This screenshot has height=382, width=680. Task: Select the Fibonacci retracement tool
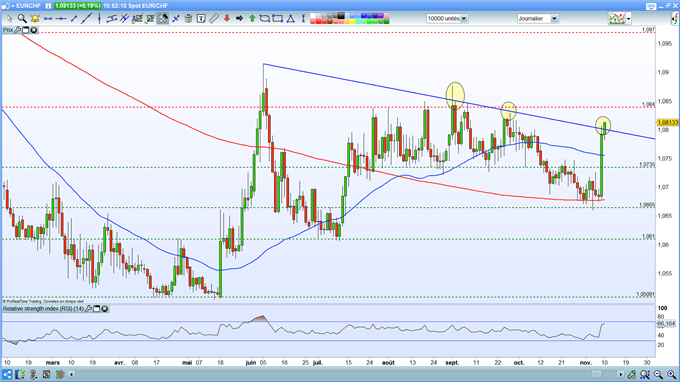(x=137, y=18)
